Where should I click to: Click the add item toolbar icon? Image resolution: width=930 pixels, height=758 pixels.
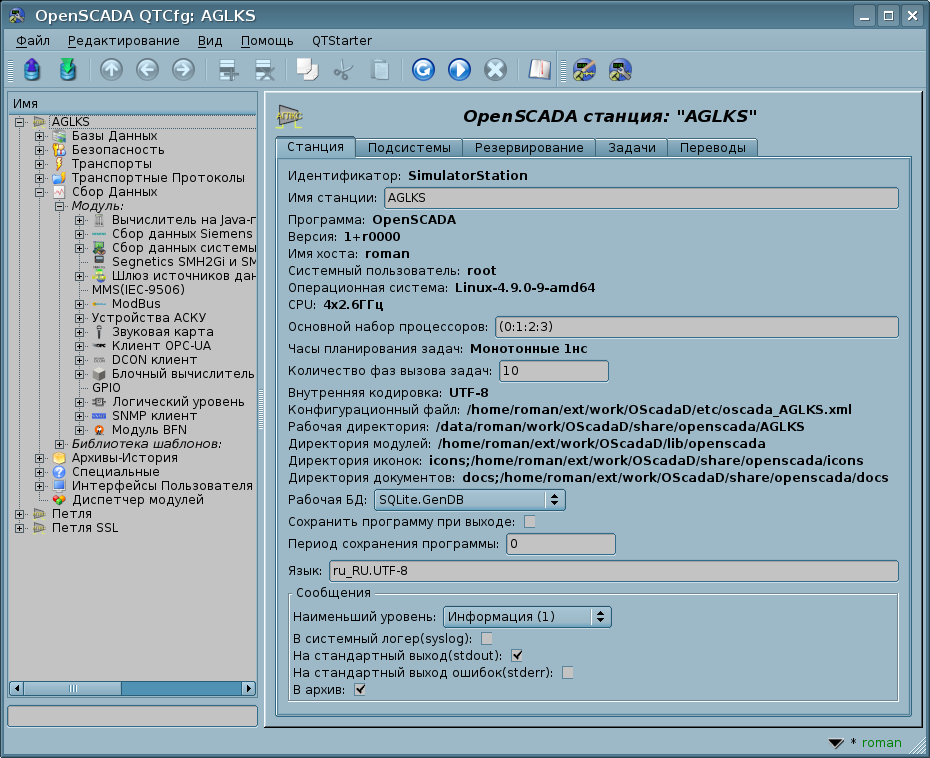[x=228, y=70]
